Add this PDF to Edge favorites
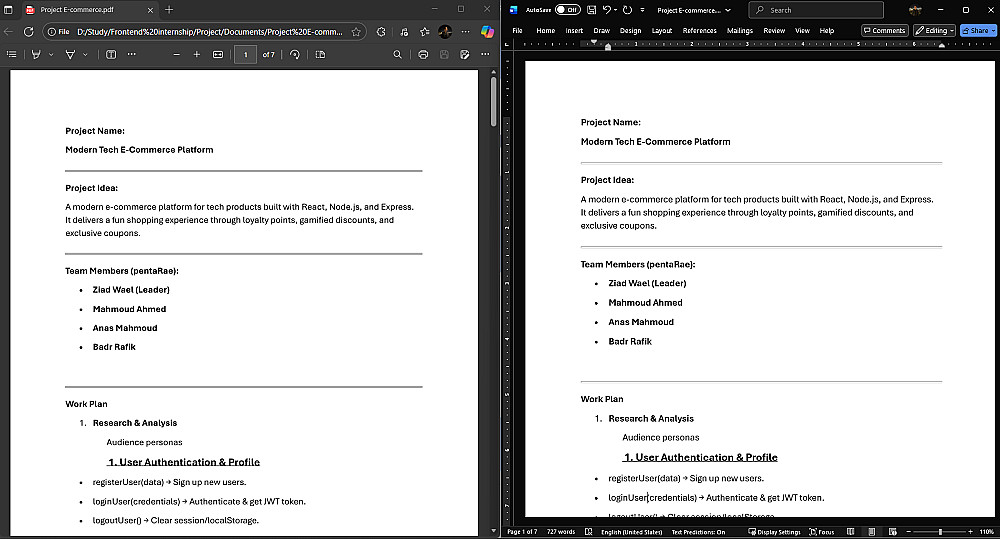 [356, 31]
